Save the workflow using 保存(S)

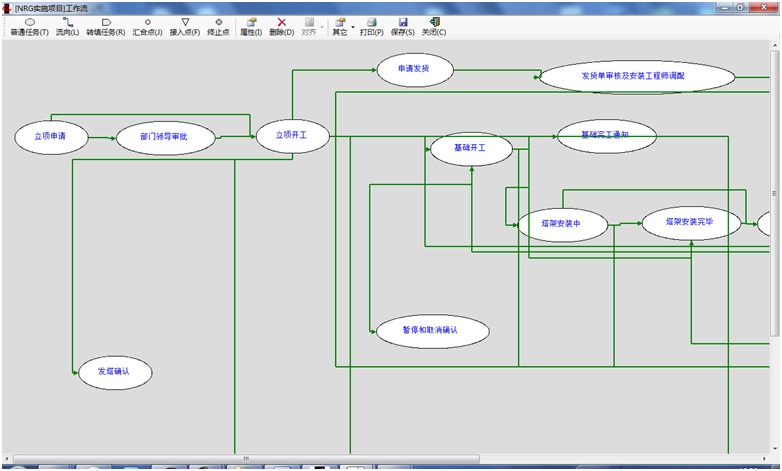(402, 27)
